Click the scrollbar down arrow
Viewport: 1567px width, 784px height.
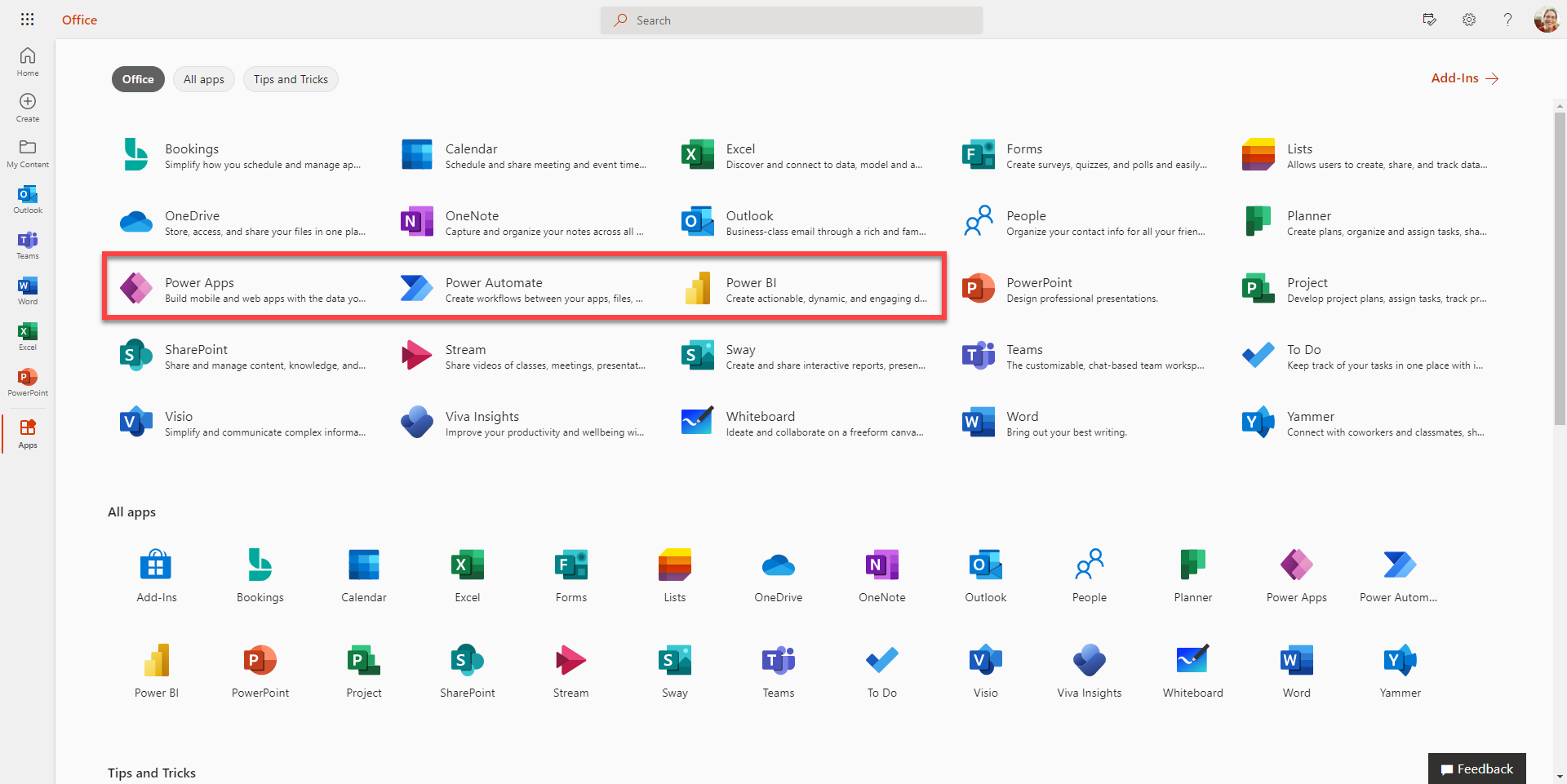coord(1560,777)
